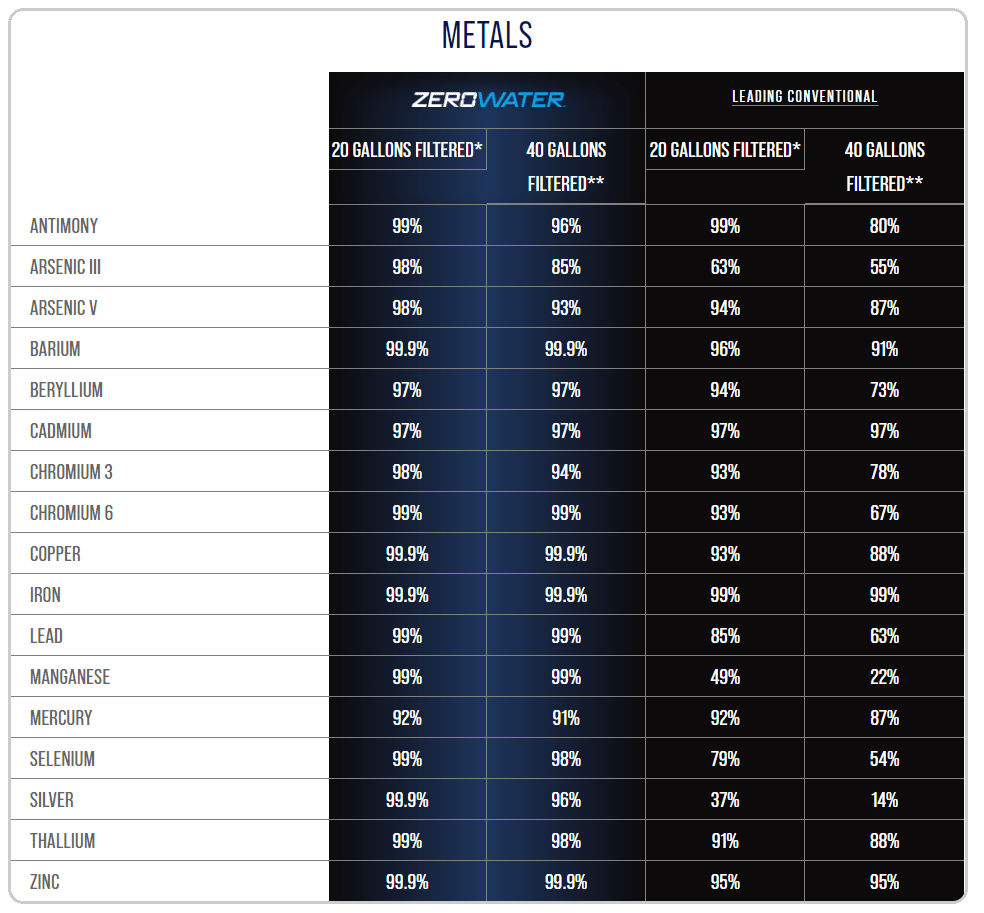Click the Leading Conventional header link
This screenshot has height=913, width=984.
[804, 97]
